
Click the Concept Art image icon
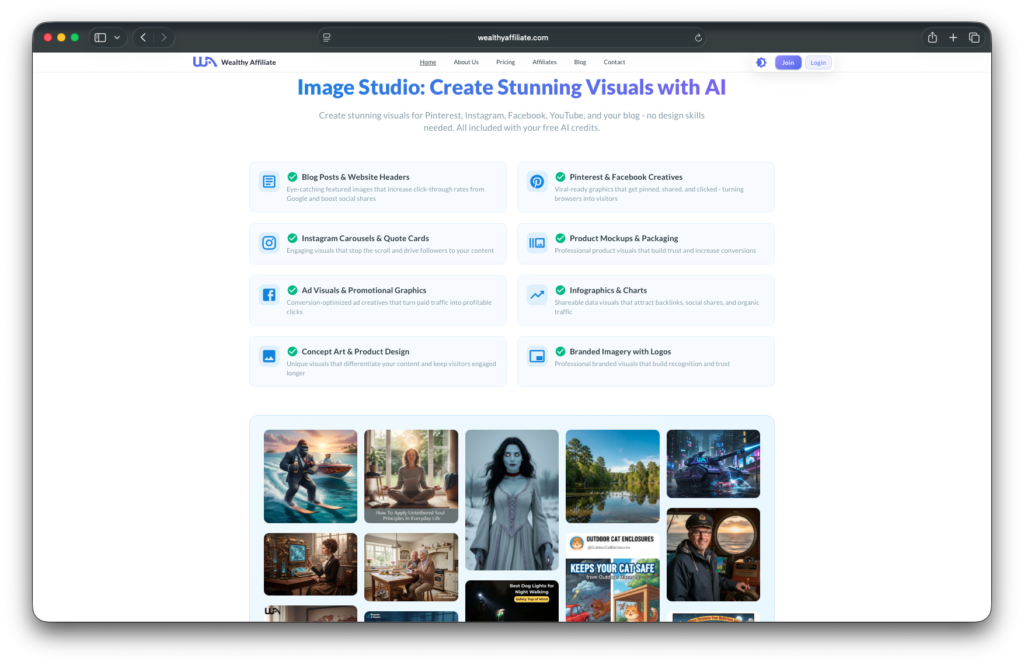[x=269, y=356]
